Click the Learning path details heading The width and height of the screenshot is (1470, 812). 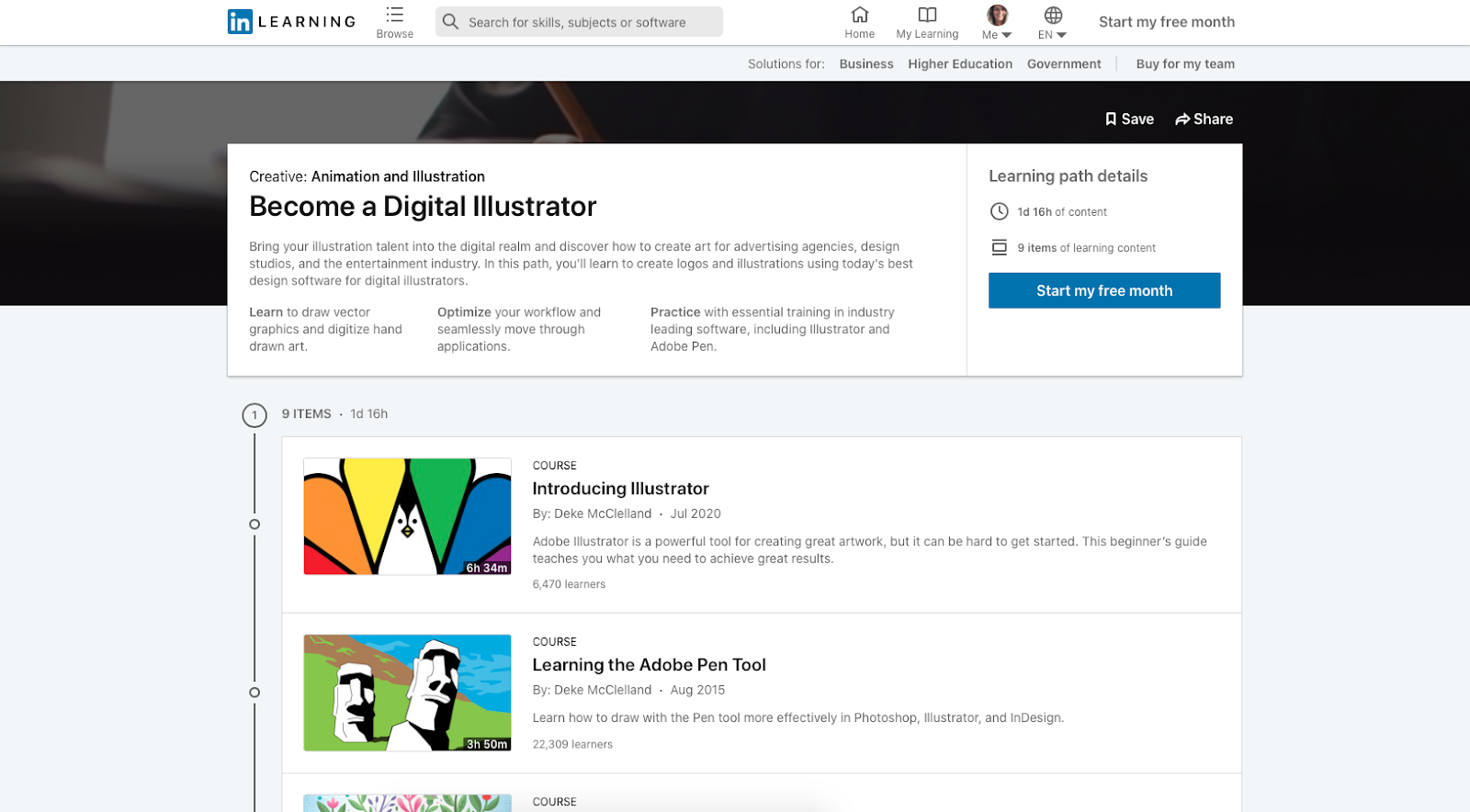click(1068, 176)
